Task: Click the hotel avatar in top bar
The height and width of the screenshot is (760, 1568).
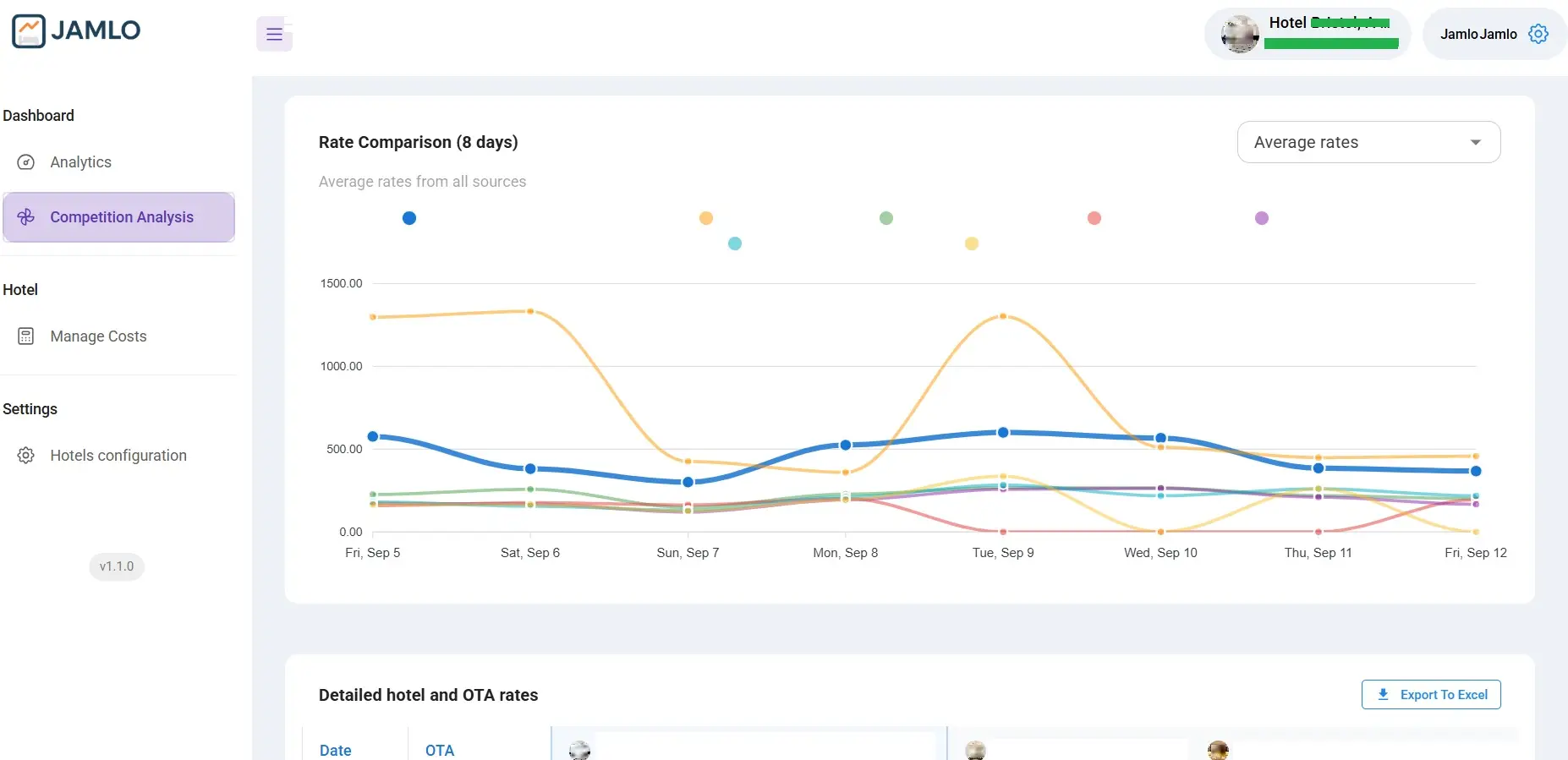Action: tap(1240, 35)
